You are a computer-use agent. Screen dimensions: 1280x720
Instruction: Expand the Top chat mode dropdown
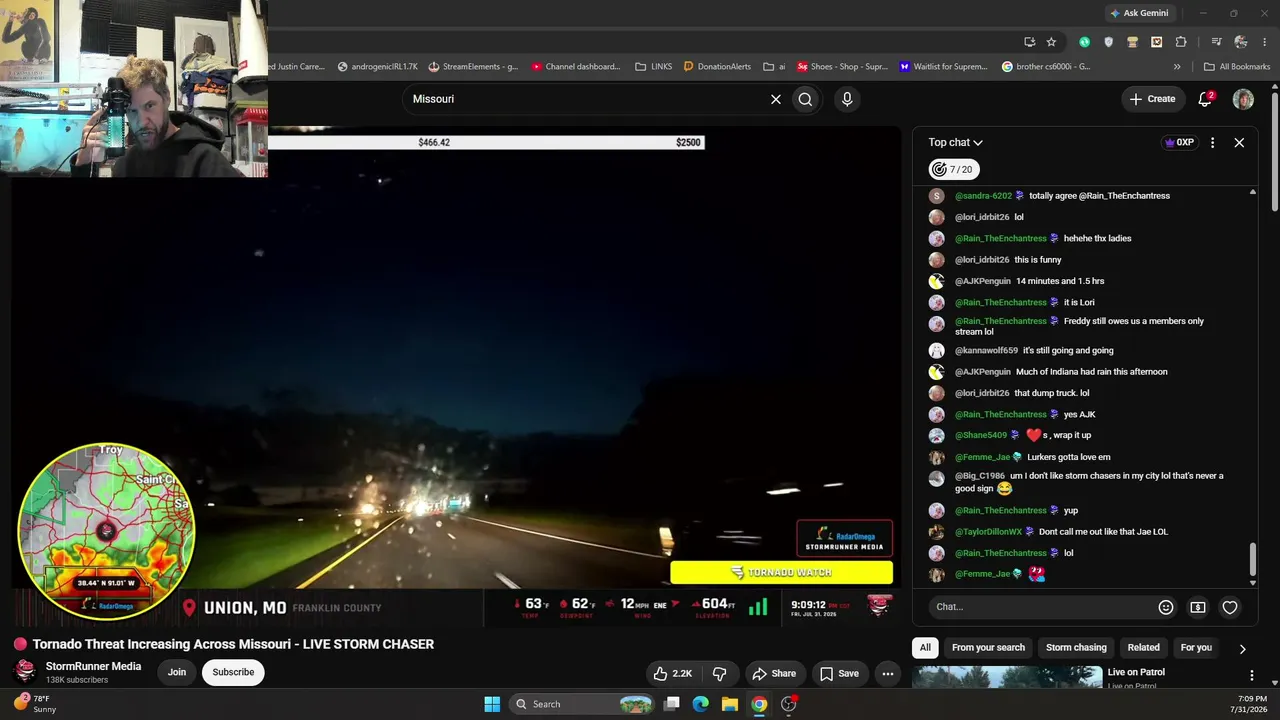click(x=955, y=143)
